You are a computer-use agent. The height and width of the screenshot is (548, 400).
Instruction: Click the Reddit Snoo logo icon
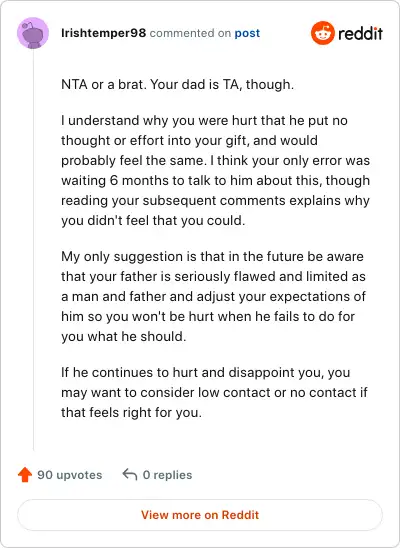point(323,33)
